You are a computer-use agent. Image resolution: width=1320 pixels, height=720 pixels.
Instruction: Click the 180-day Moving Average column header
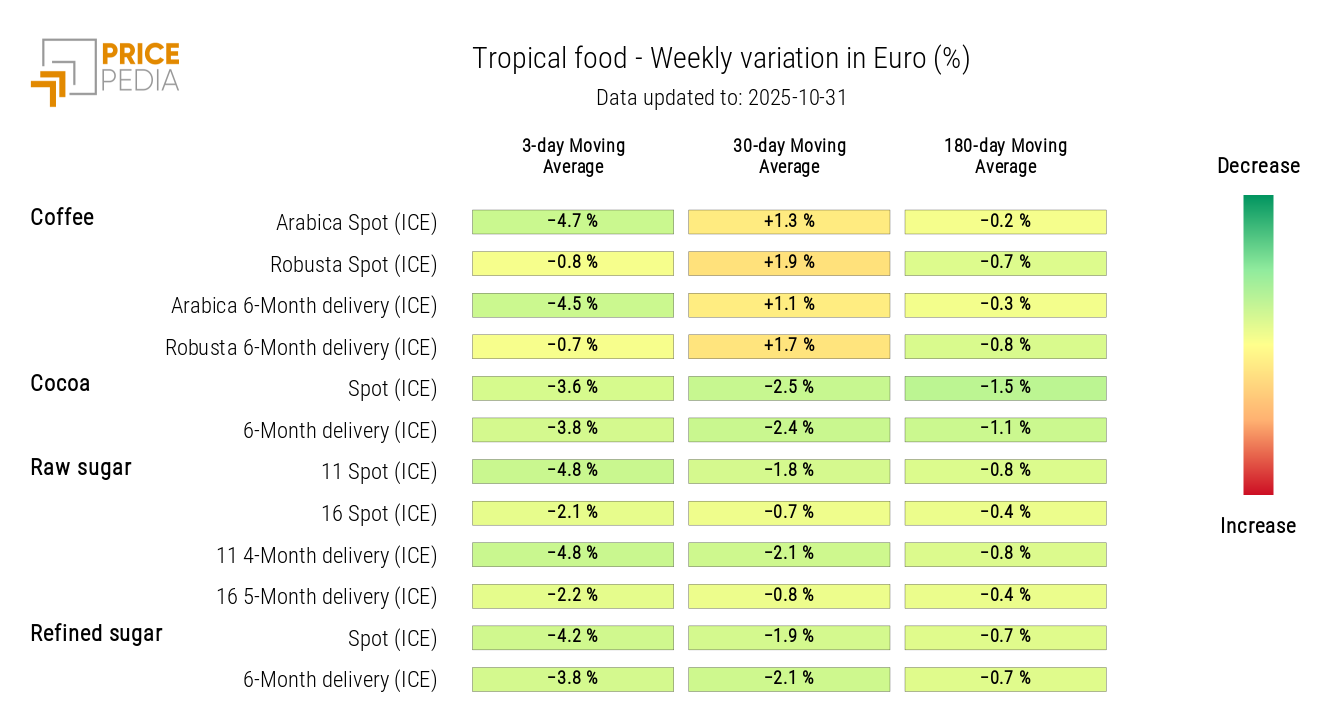pos(1005,156)
